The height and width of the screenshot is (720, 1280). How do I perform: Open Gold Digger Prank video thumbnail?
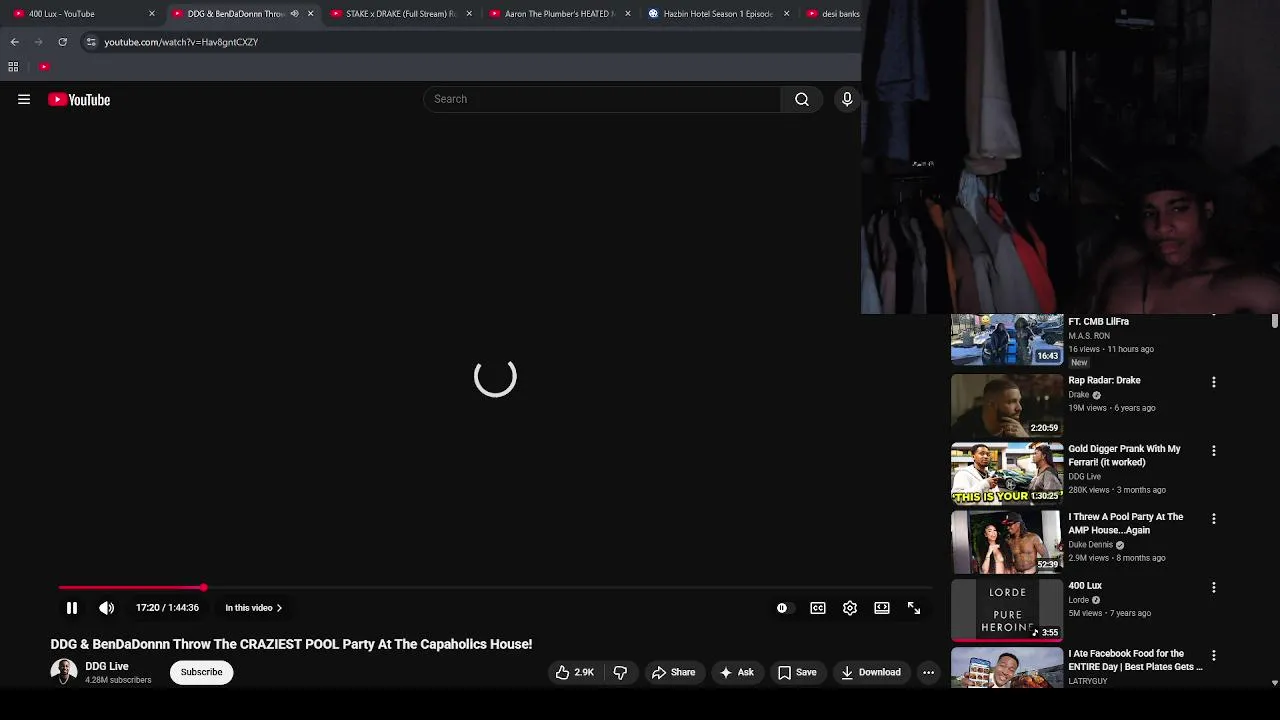coord(1006,473)
